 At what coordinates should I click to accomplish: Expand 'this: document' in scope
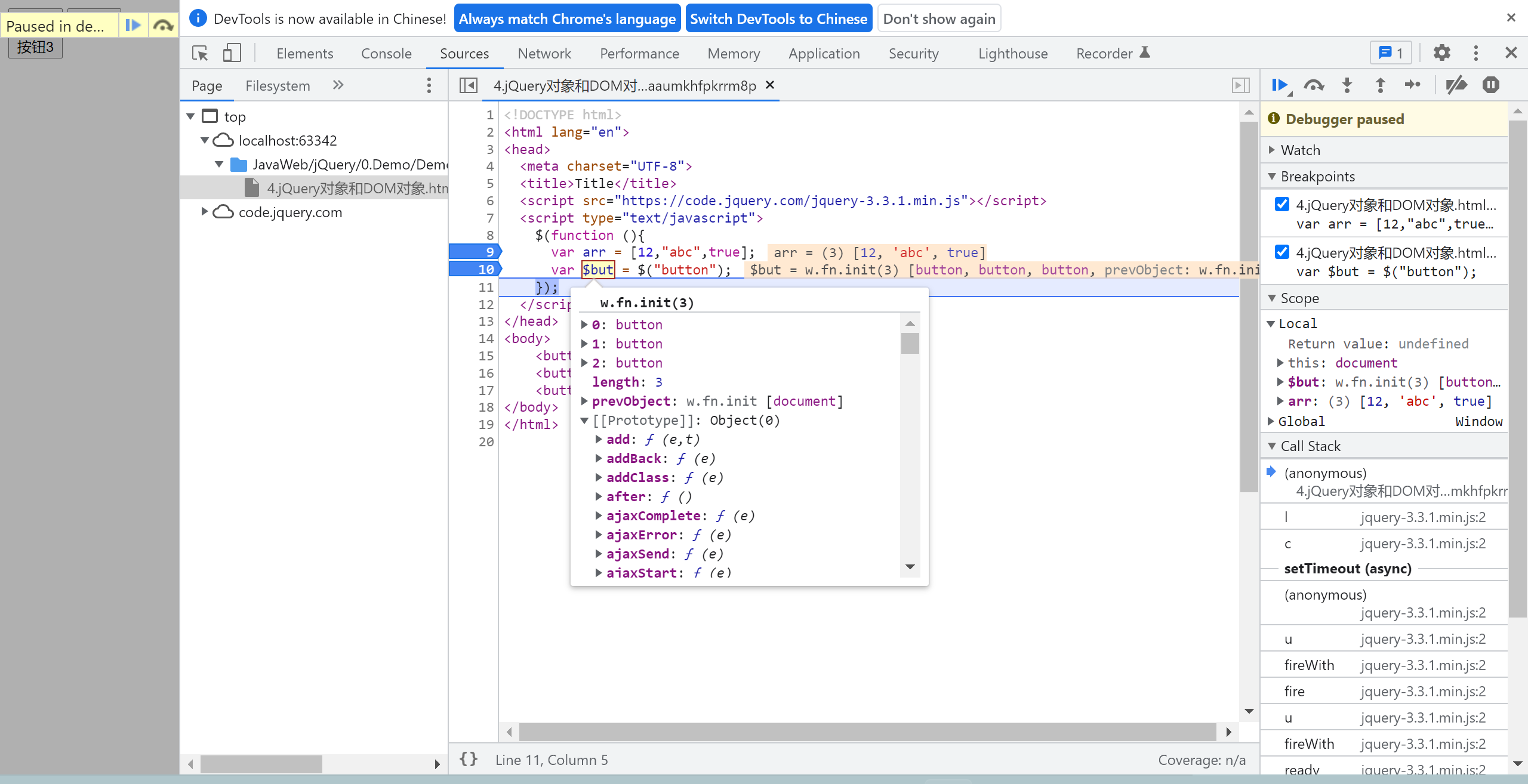[x=1280, y=363]
